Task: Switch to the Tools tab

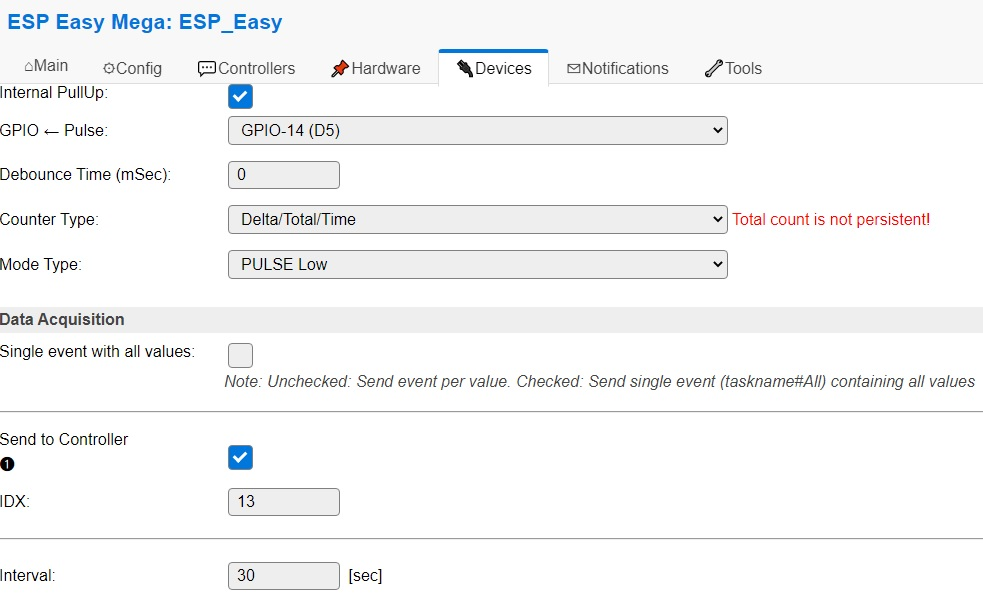Action: pos(733,68)
